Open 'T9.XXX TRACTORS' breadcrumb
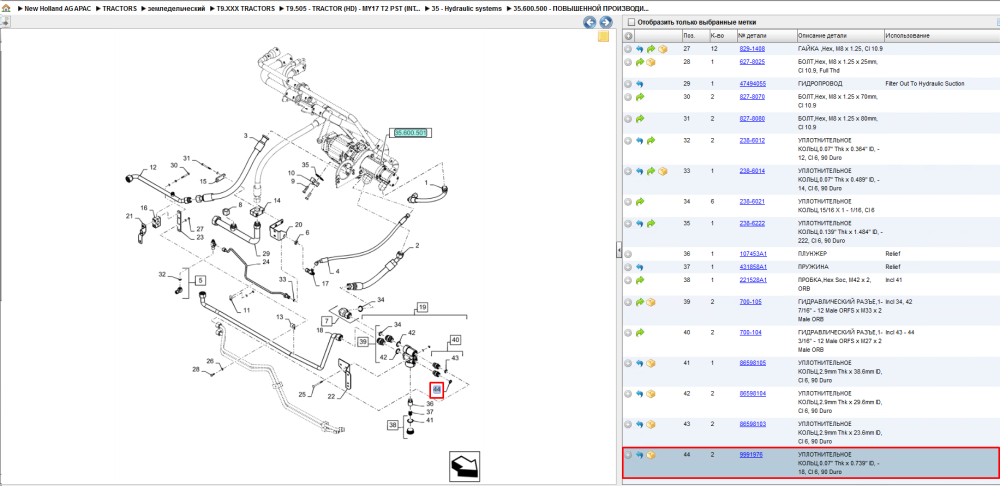Image resolution: width=1000 pixels, height=486 pixels. coord(246,9)
